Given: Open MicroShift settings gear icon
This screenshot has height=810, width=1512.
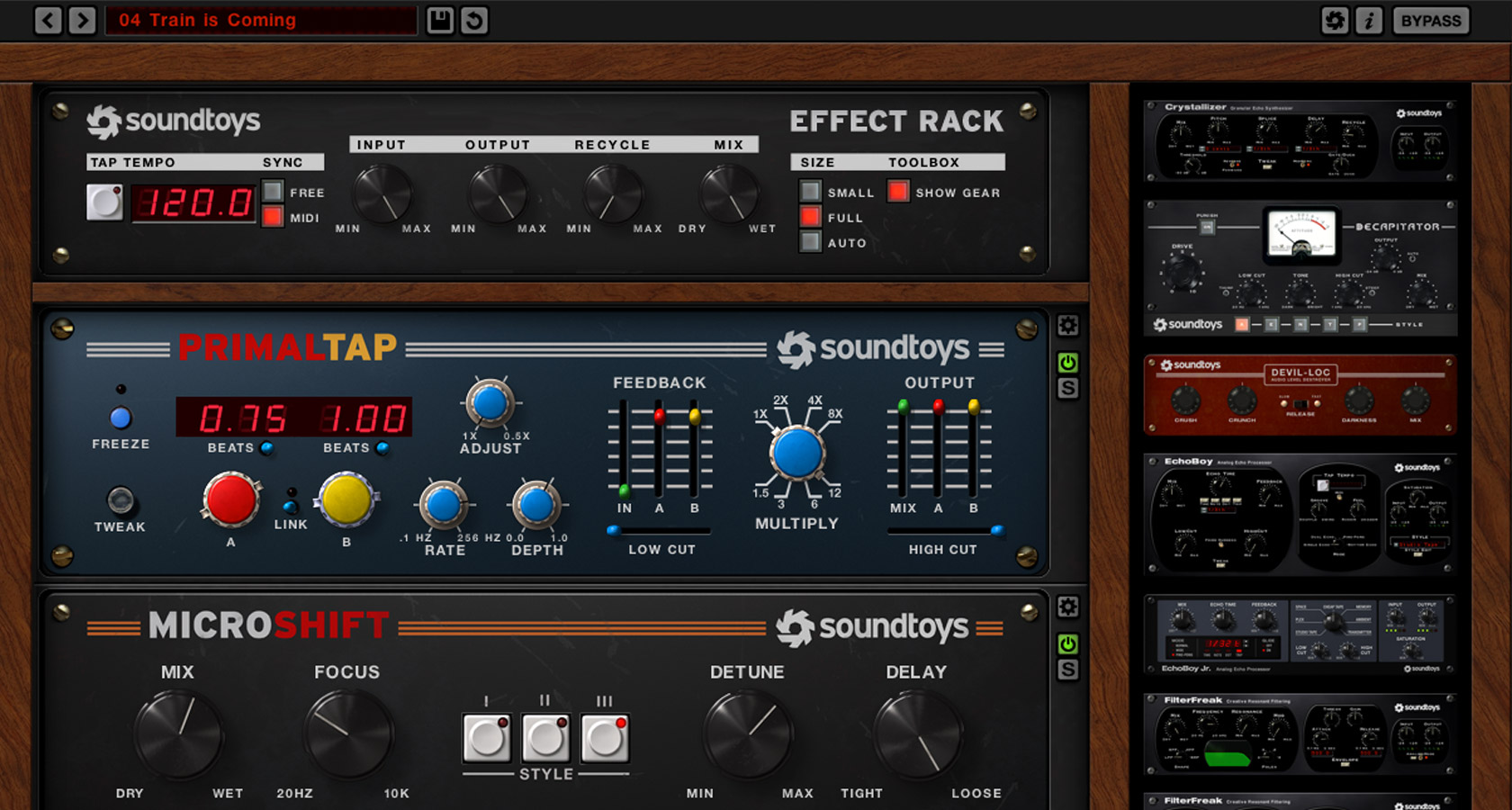Looking at the screenshot, I should point(1067,607).
